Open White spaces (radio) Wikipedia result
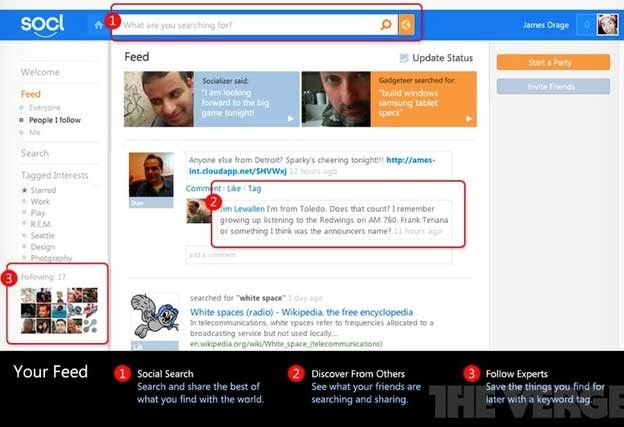 click(x=301, y=312)
